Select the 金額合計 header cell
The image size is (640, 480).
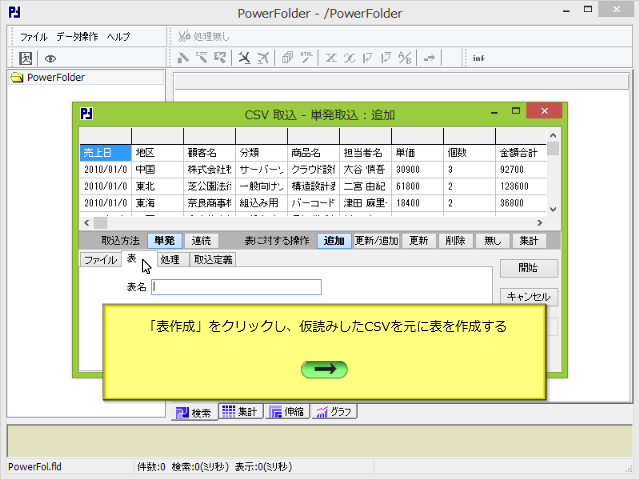coord(521,153)
